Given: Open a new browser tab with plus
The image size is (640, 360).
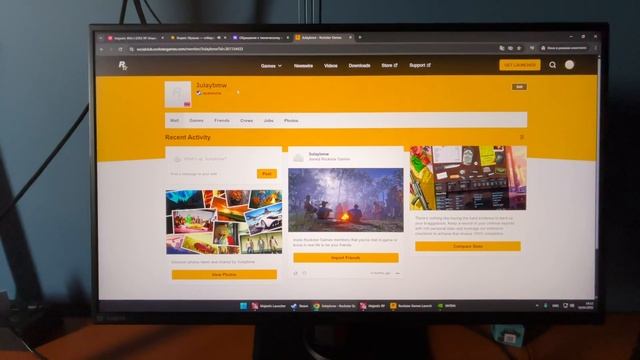Looking at the screenshot, I should pyautogui.click(x=360, y=37).
